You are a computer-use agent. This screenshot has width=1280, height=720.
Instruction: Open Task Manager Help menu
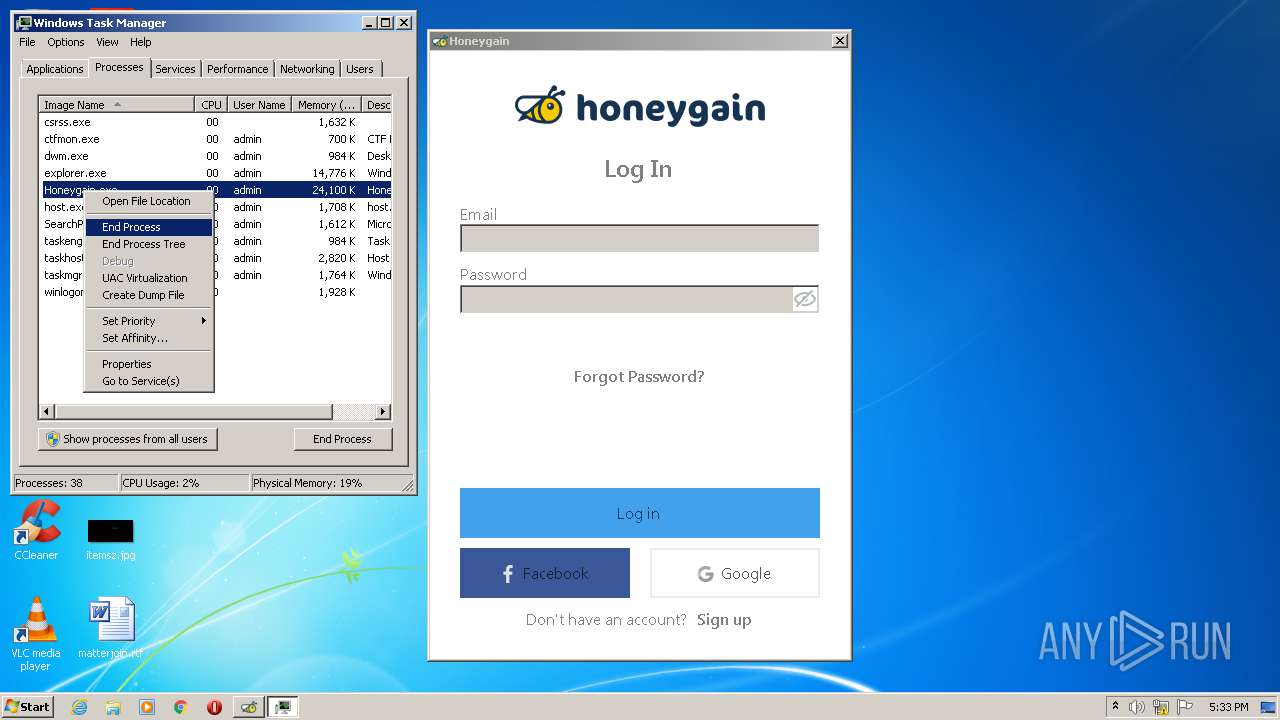[x=141, y=42]
